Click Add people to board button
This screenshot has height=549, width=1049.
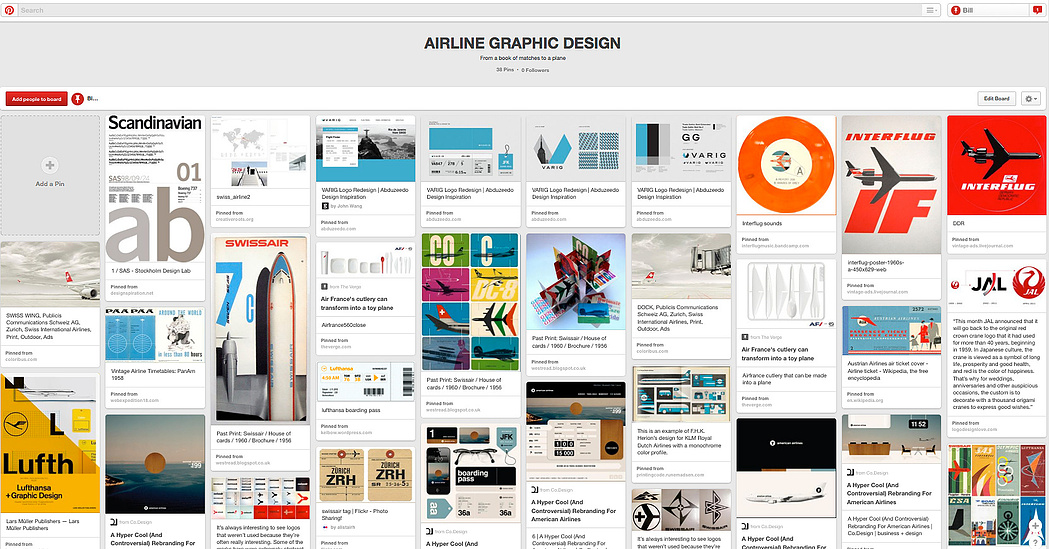(x=37, y=99)
